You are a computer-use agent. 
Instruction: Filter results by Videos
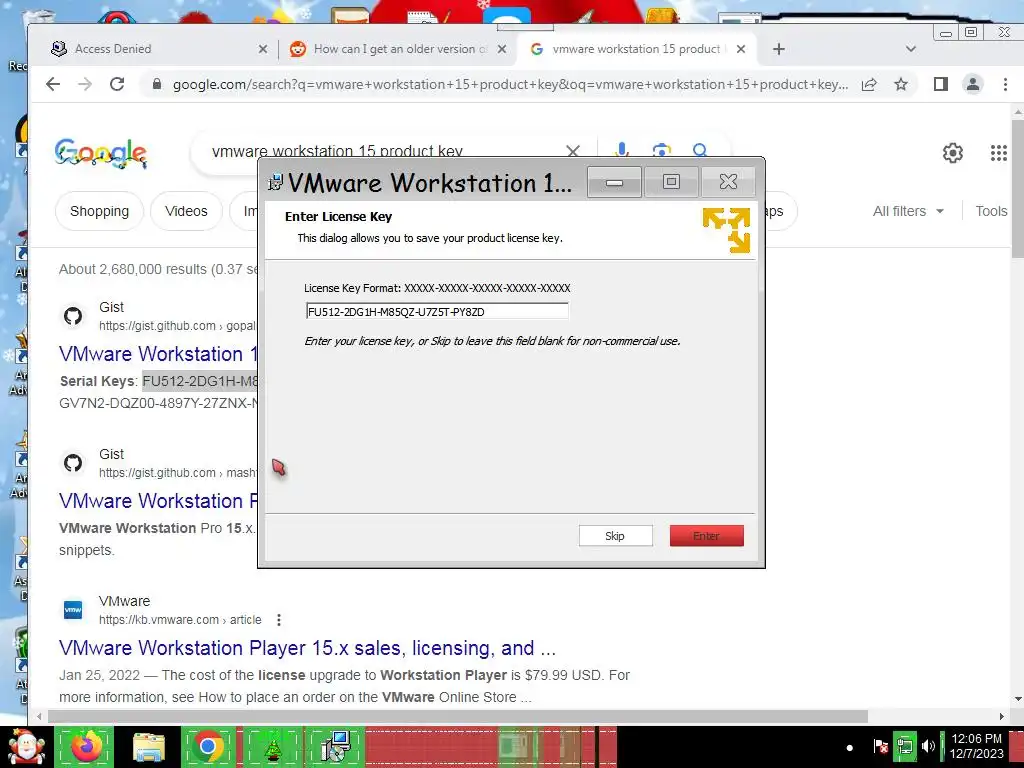coord(186,211)
